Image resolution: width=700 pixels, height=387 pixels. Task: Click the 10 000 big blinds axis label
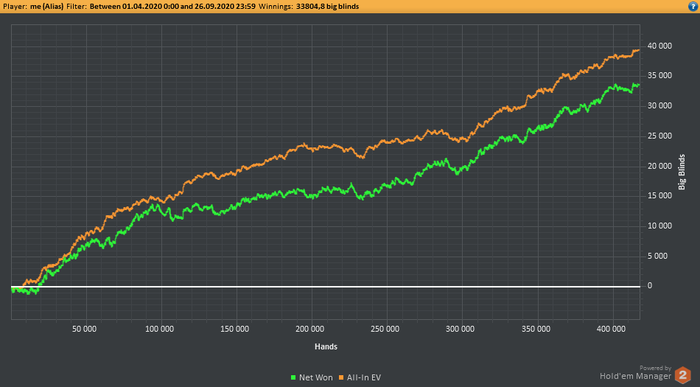click(x=659, y=226)
